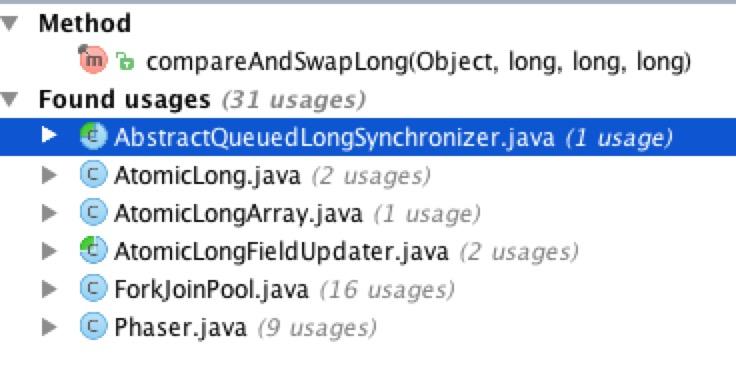Collapse the Found usages section
The height and width of the screenshot is (376, 736).
coord(9,99)
